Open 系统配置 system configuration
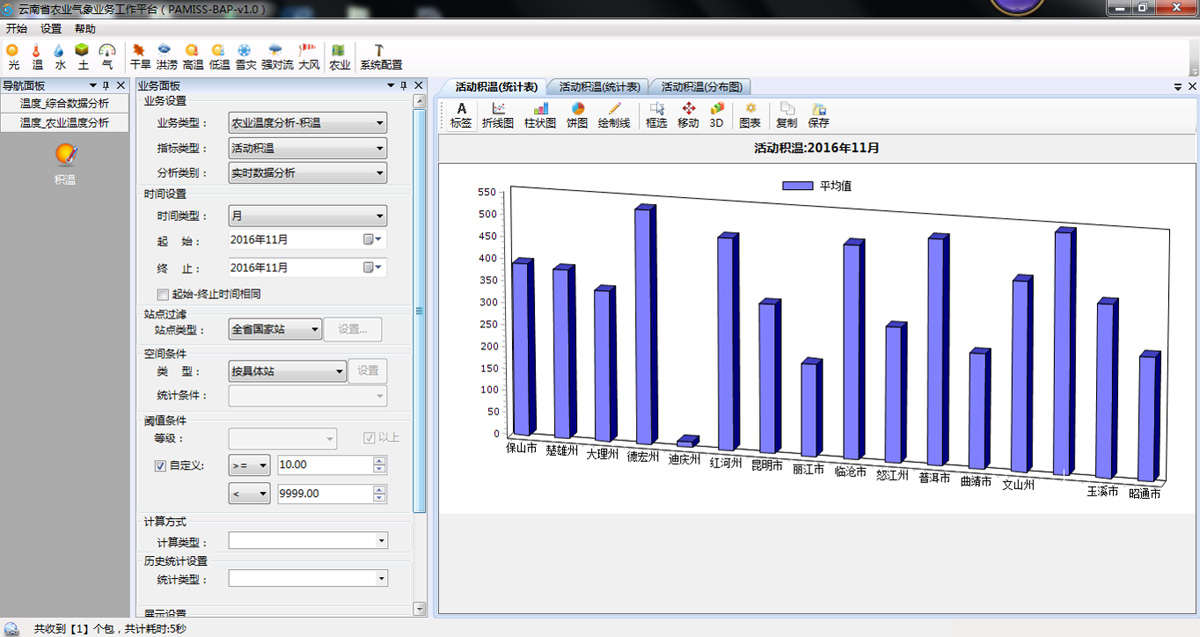1200x637 pixels. coord(381,56)
